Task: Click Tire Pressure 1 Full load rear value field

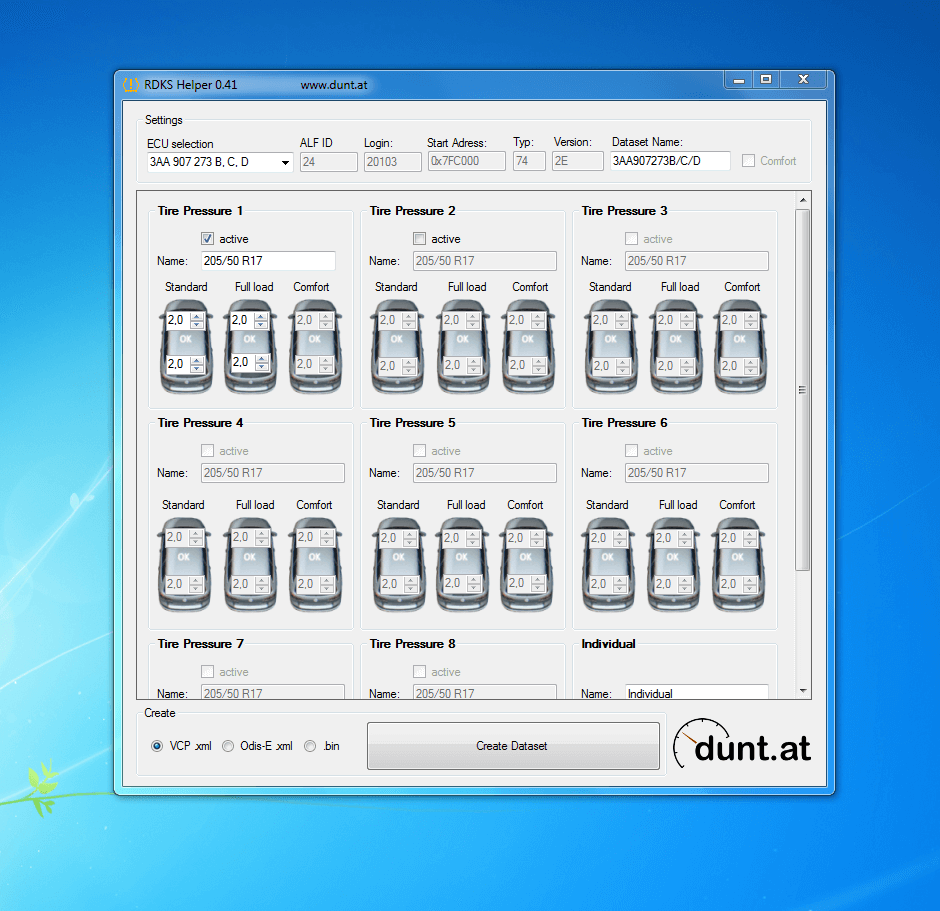Action: click(243, 362)
